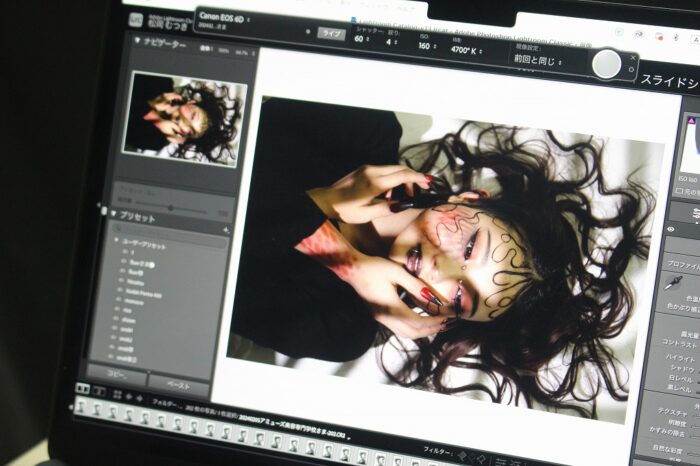Click the preset amount slider handle
Image resolution: width=700 pixels, height=466 pixels.
(x=171, y=208)
